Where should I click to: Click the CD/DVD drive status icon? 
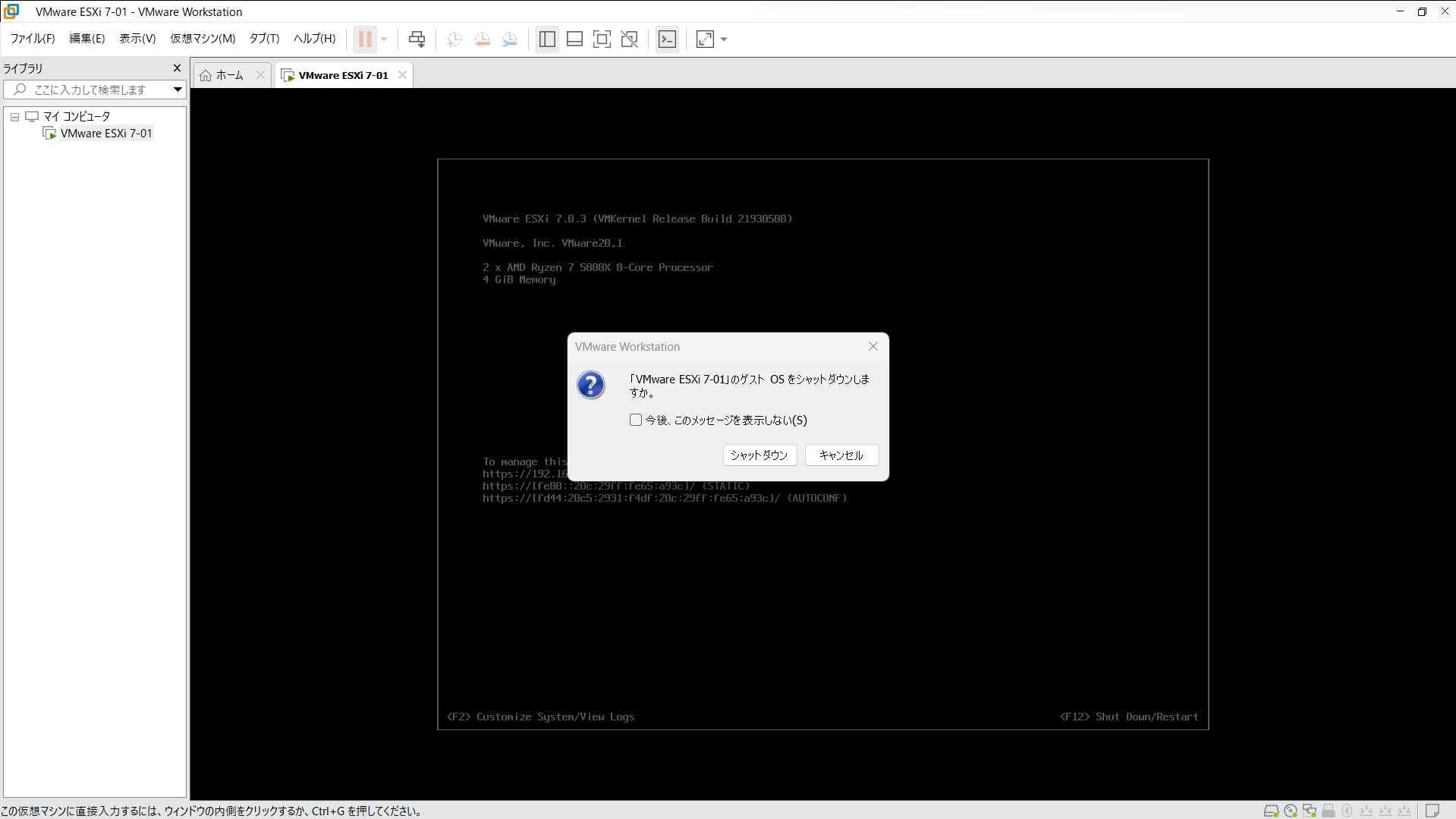click(1290, 811)
